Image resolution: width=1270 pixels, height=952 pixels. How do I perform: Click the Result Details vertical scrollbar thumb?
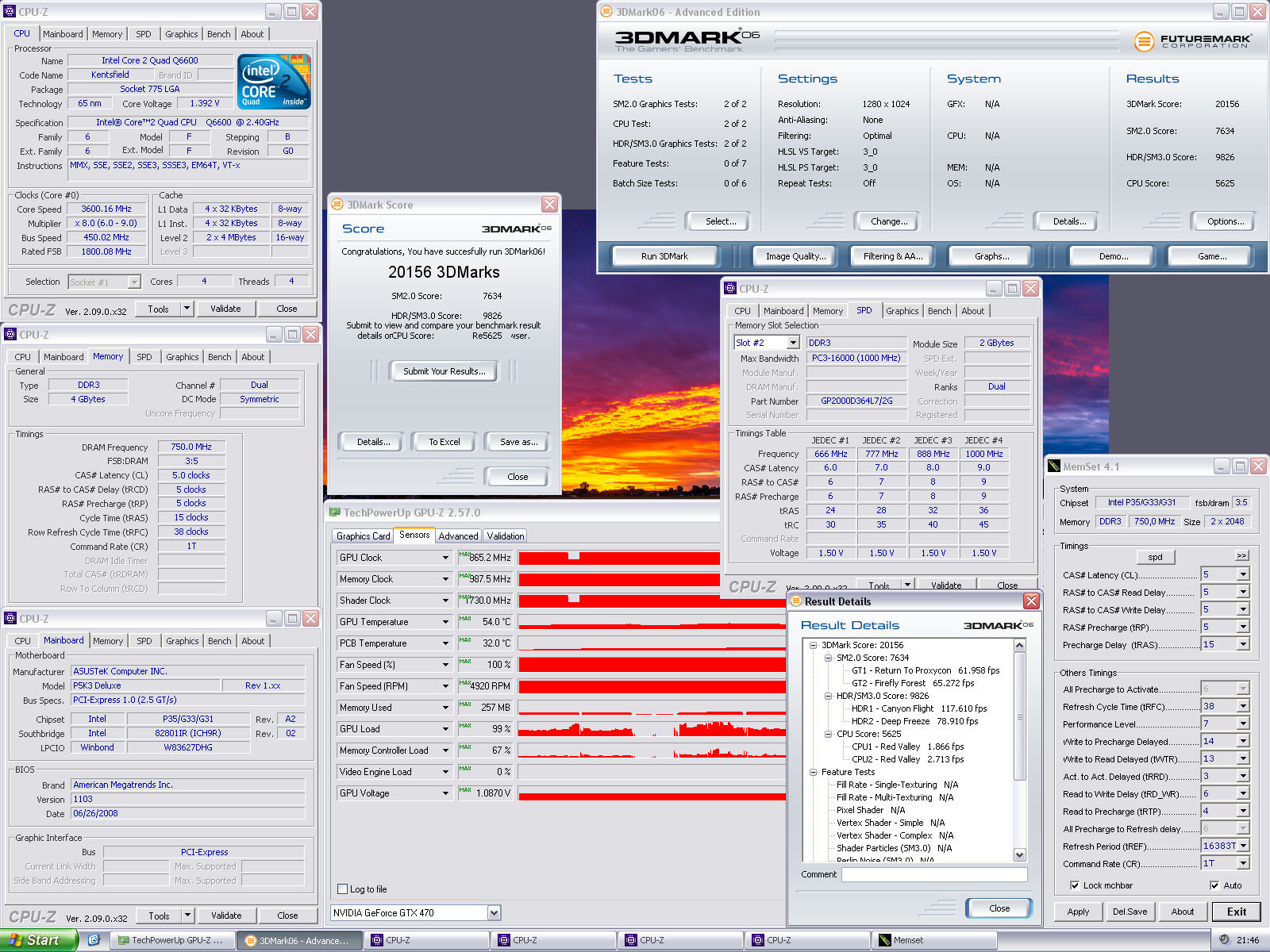tap(1020, 716)
